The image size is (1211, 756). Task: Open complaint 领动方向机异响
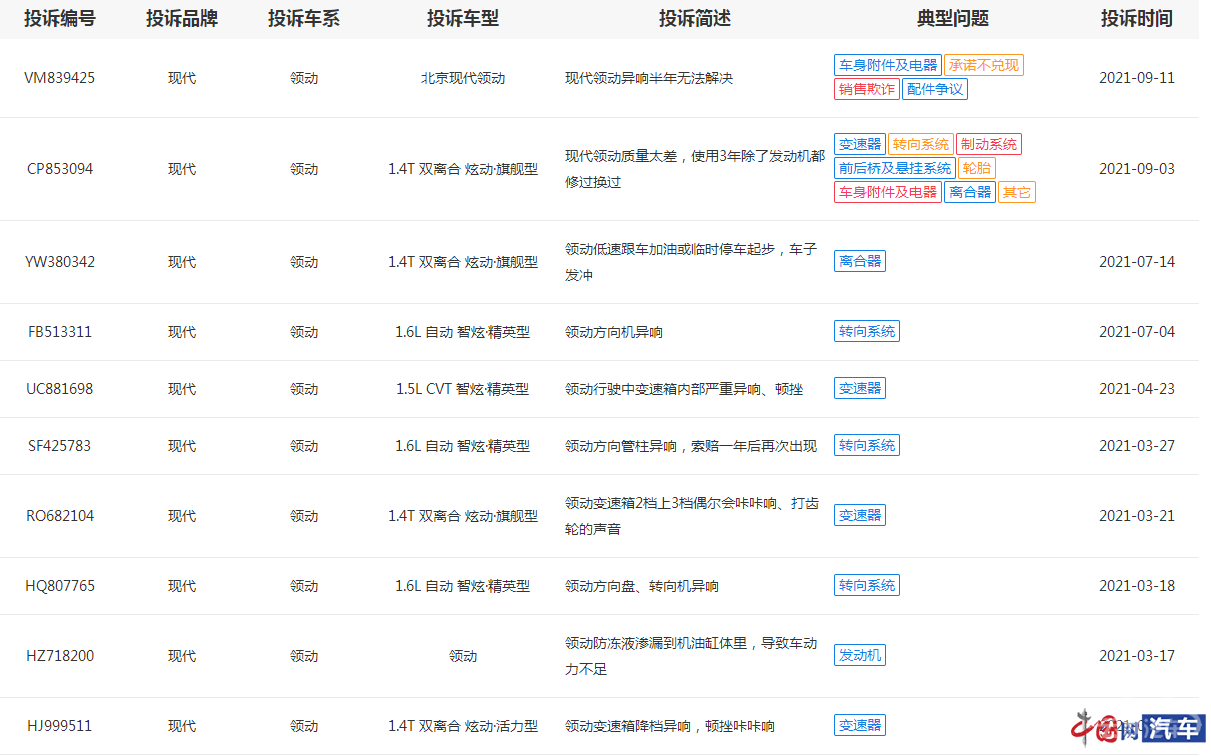pos(614,332)
